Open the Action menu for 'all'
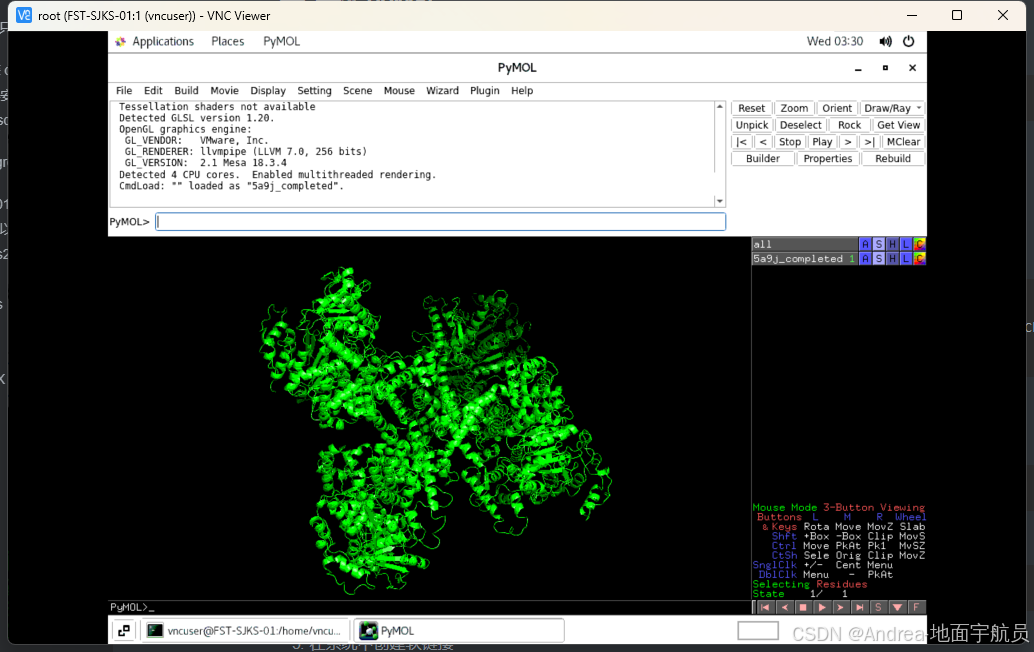 865,245
